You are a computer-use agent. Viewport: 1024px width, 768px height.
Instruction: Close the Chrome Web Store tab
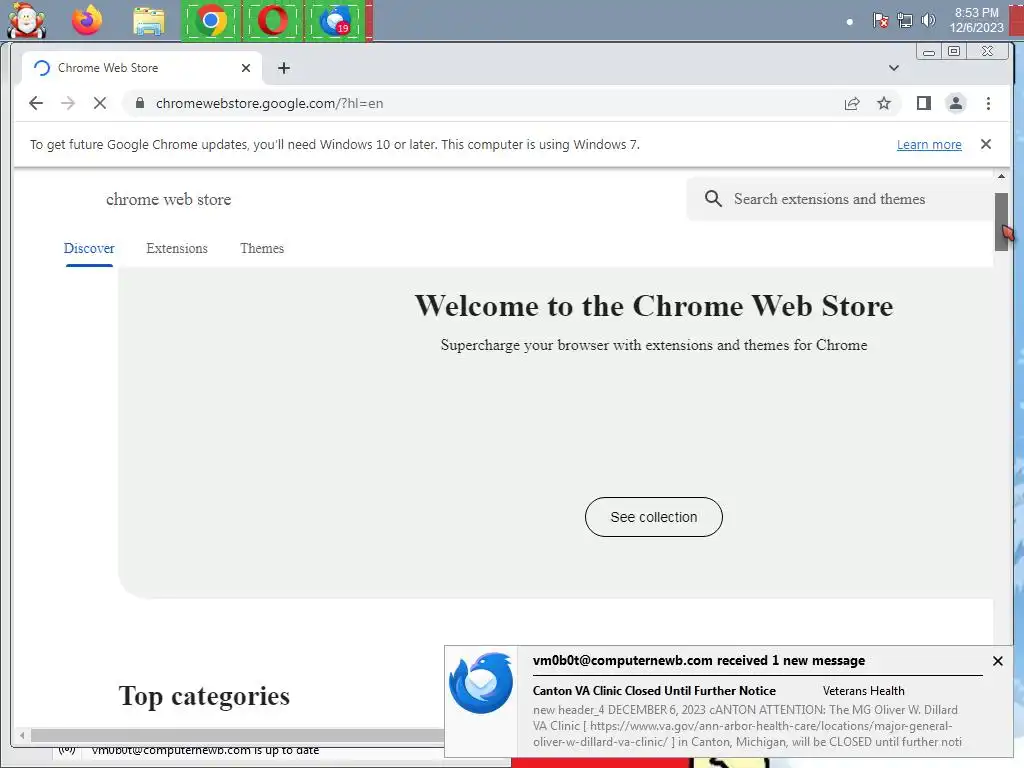(246, 68)
